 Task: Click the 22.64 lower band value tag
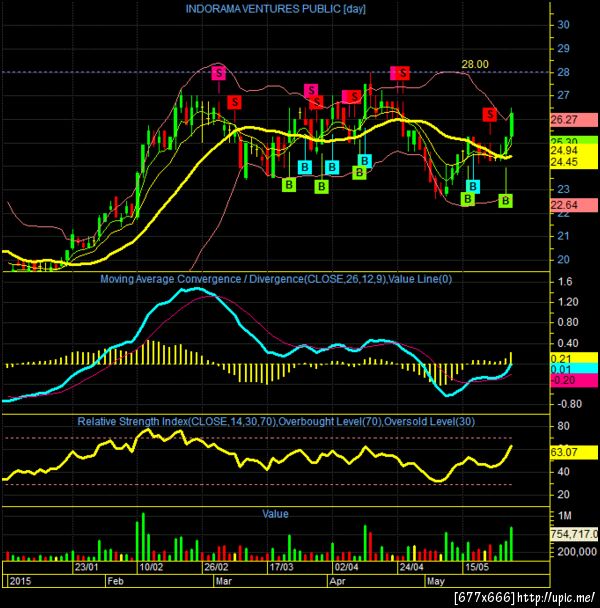(574, 205)
